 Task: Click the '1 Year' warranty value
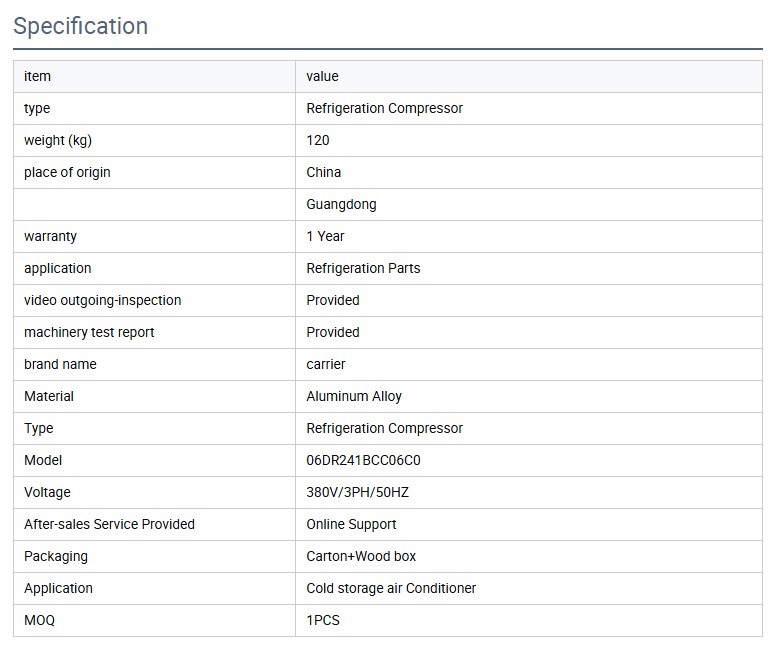point(325,236)
